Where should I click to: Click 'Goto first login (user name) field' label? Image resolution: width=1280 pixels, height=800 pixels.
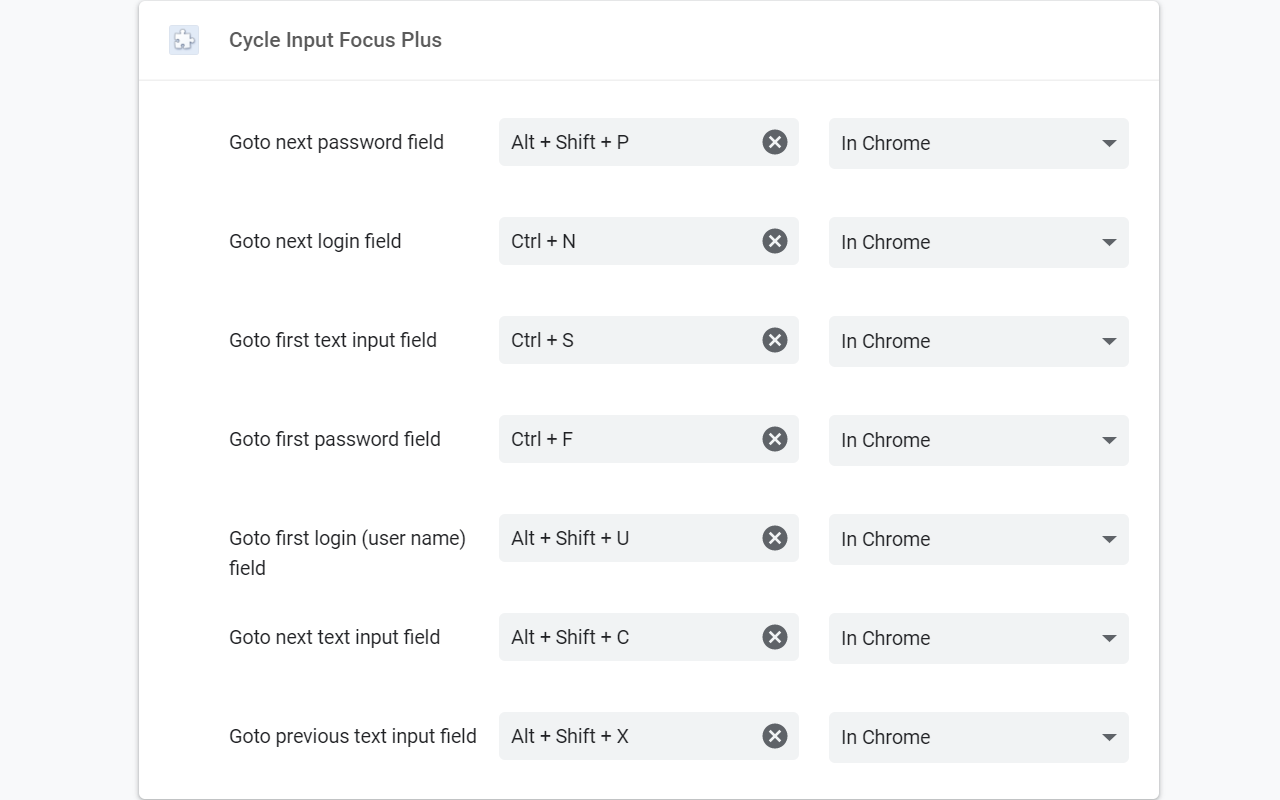347,553
